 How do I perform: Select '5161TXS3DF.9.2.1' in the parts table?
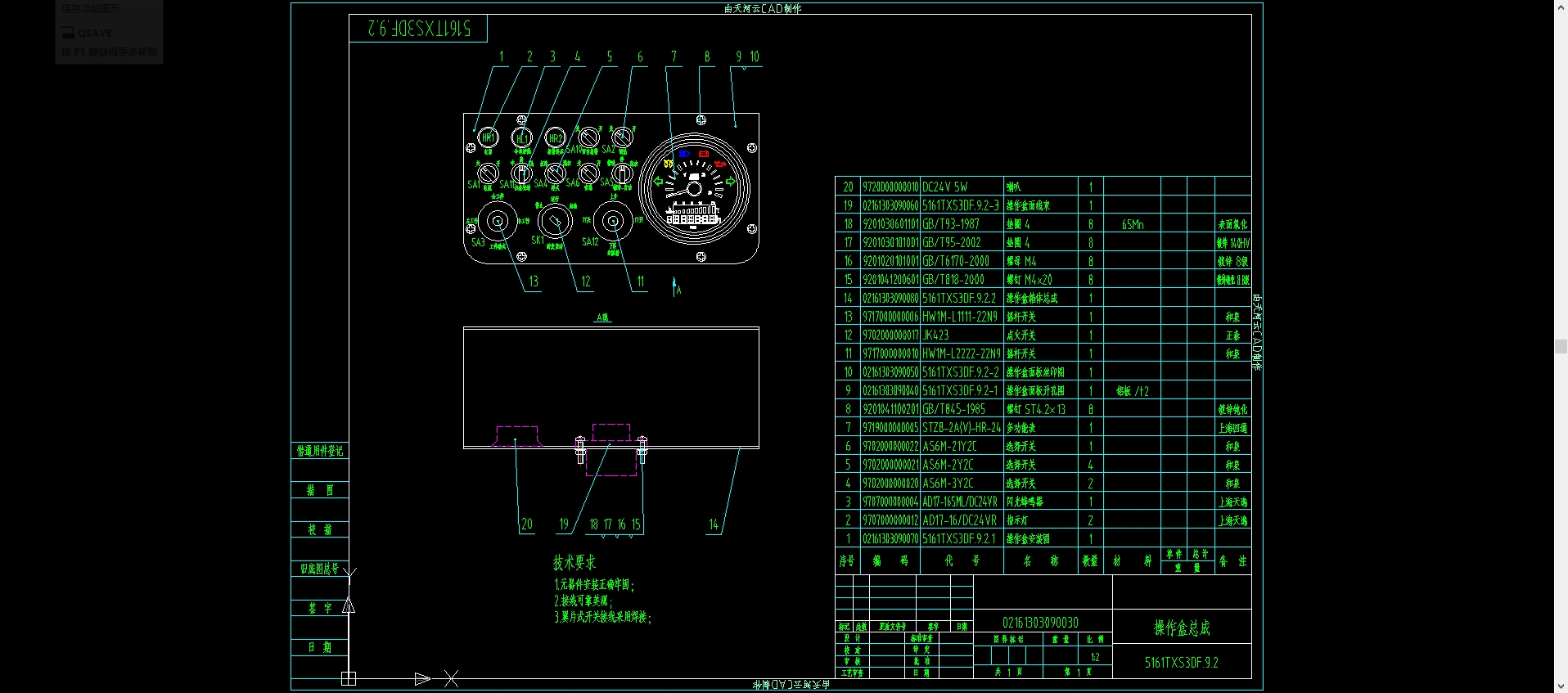959,538
